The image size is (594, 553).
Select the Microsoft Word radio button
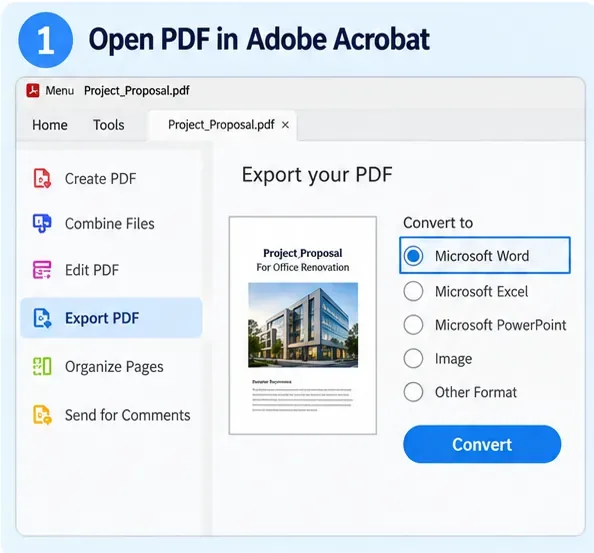tap(413, 256)
